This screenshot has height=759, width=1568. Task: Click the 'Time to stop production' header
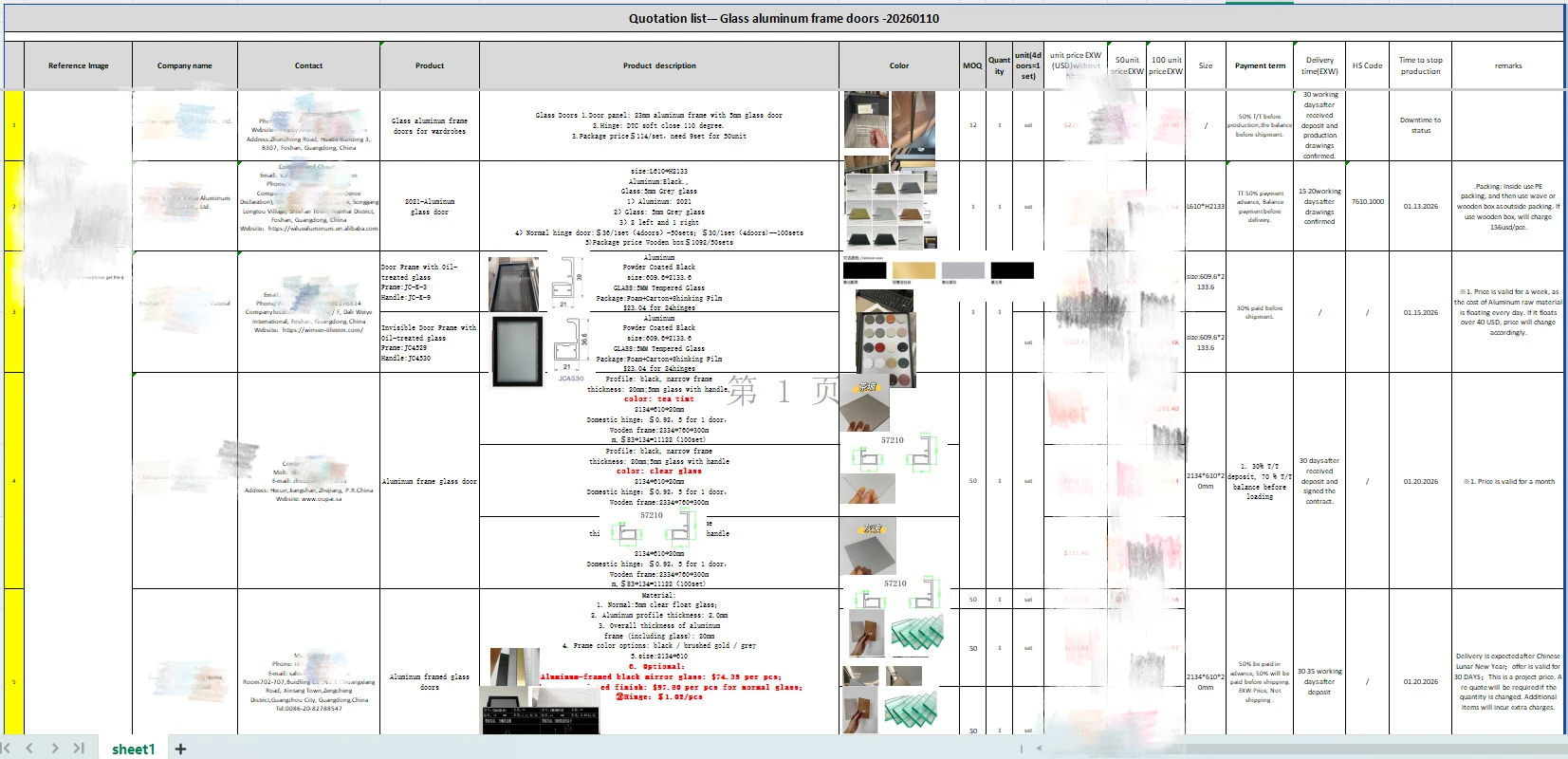pyautogui.click(x=1420, y=65)
